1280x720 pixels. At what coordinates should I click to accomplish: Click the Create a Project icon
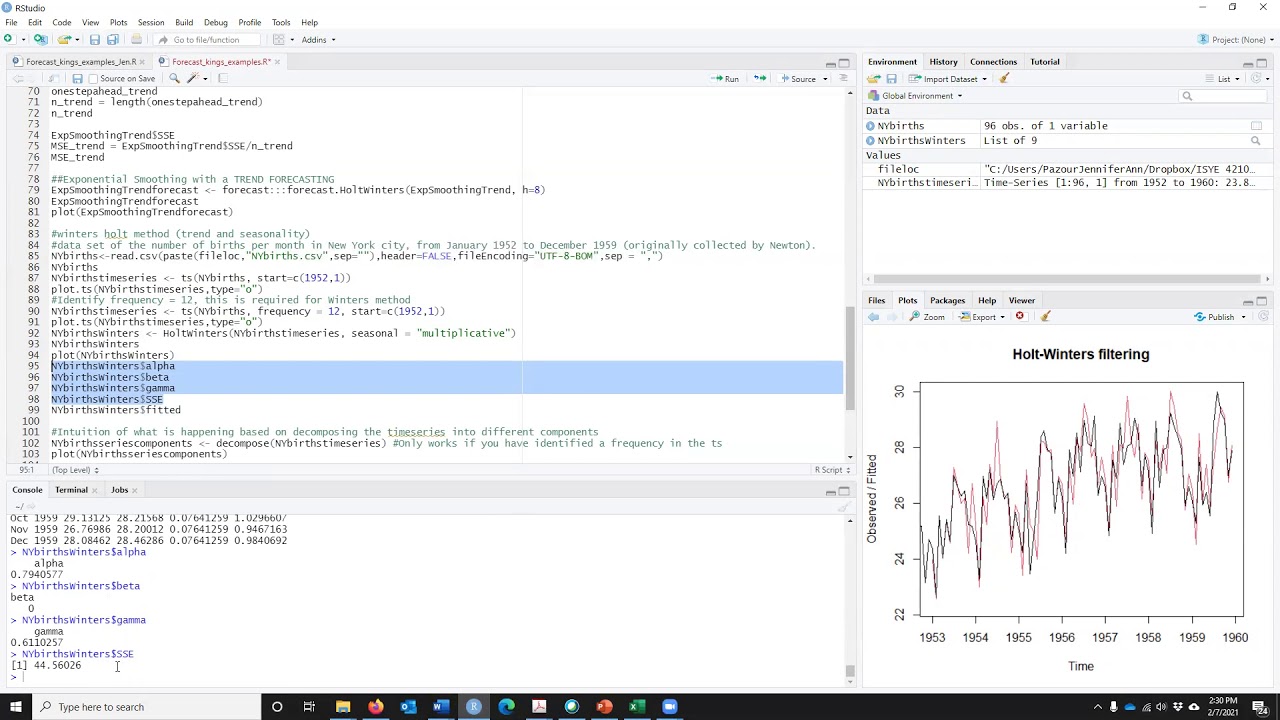40,39
